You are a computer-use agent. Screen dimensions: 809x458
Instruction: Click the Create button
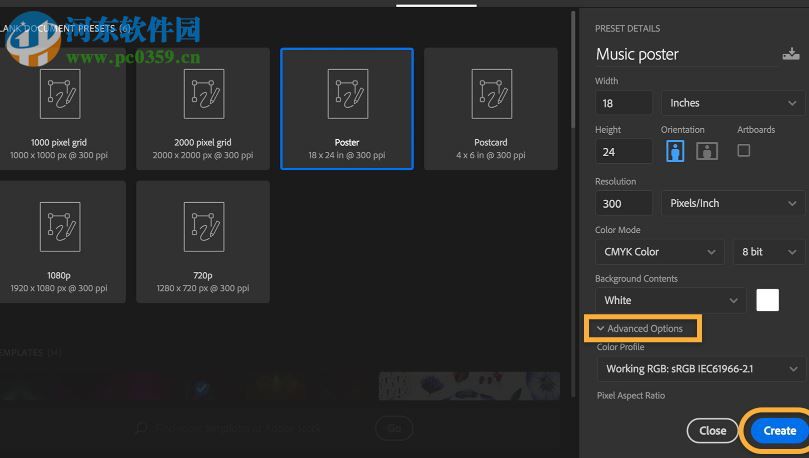coord(779,431)
